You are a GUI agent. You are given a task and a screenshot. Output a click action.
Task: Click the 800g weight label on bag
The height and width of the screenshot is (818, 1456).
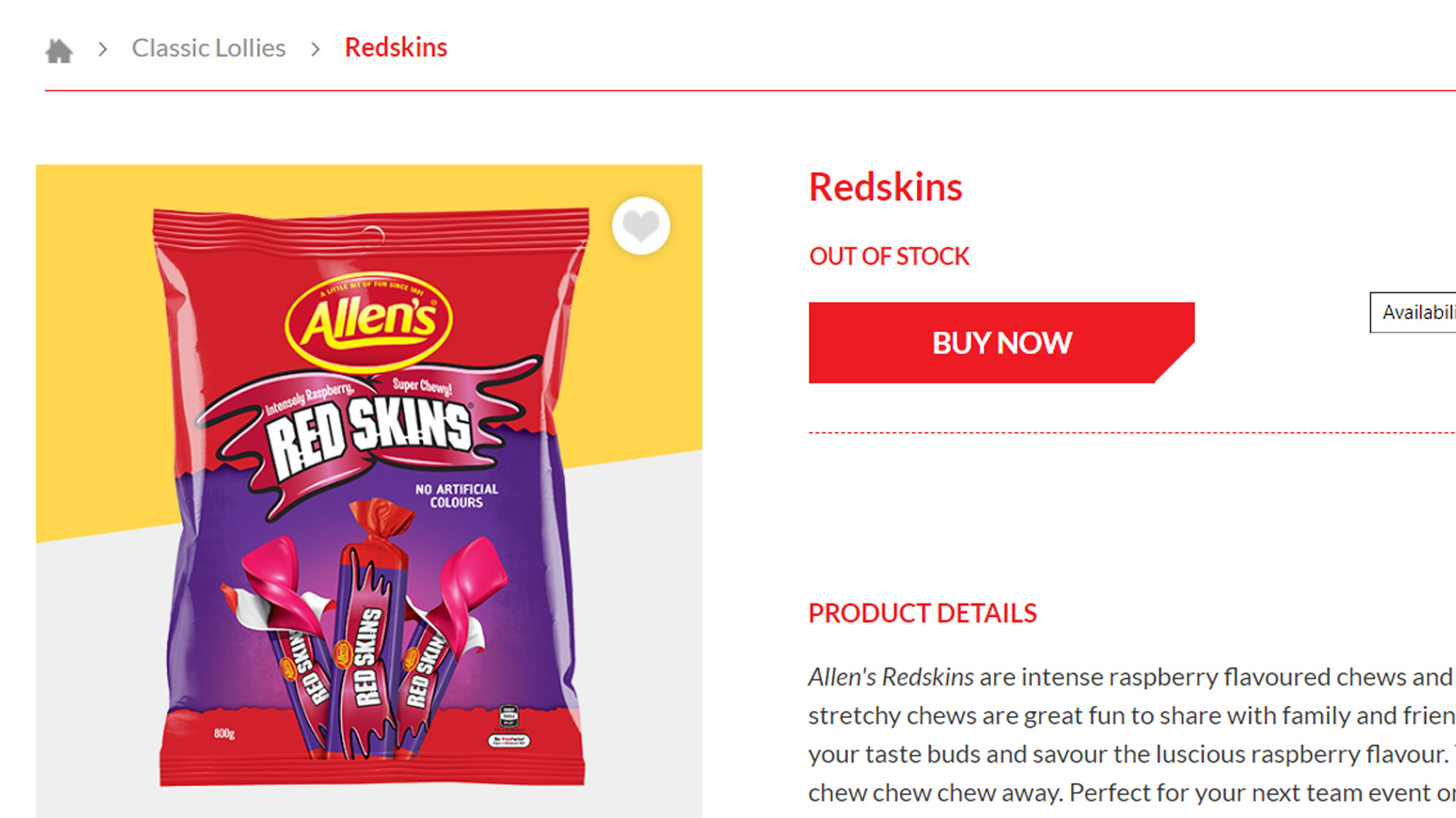[224, 733]
